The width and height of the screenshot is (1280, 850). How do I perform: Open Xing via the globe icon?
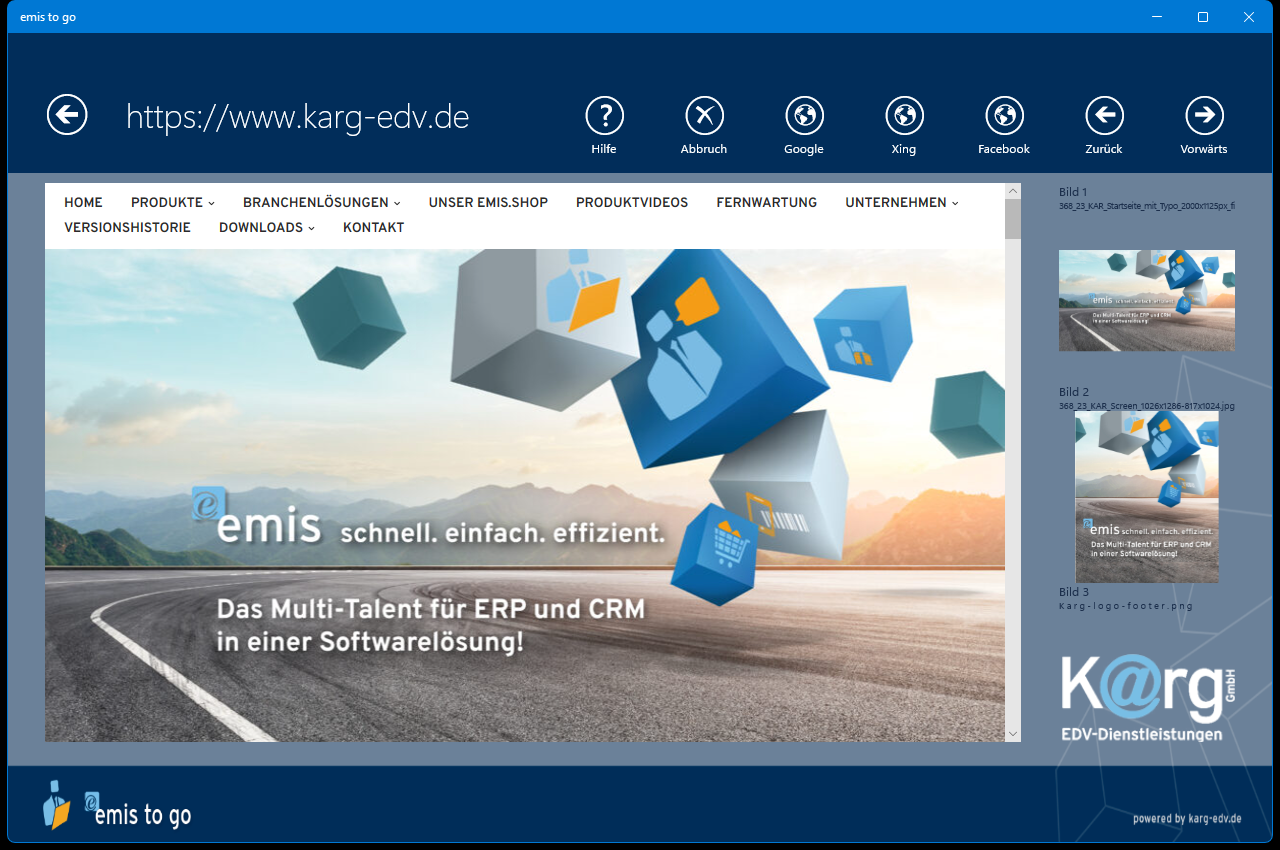904,116
